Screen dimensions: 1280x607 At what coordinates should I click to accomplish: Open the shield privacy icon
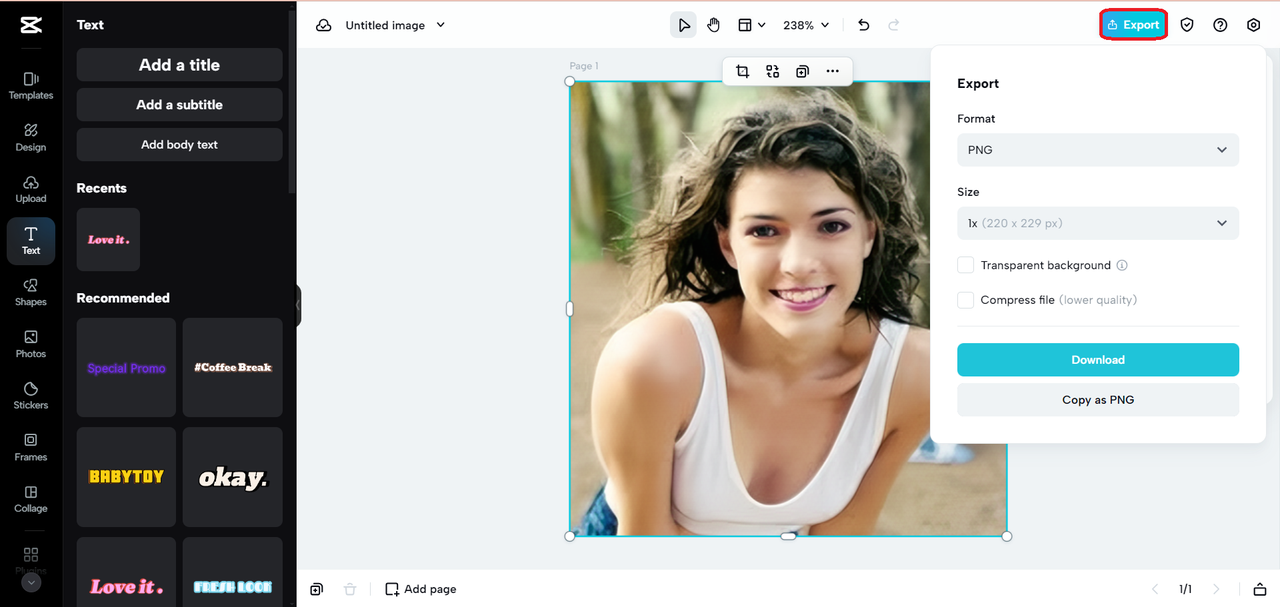coord(1187,25)
